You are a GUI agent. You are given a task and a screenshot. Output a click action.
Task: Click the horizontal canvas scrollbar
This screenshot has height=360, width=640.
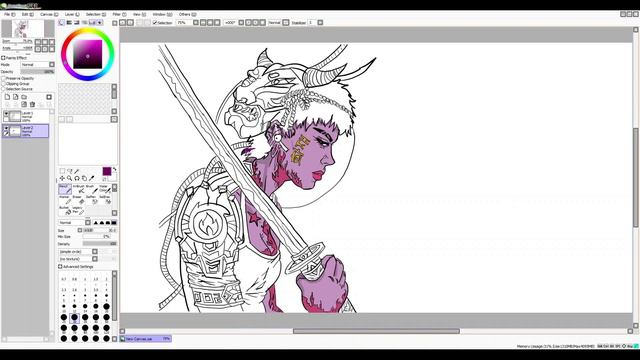point(376,331)
